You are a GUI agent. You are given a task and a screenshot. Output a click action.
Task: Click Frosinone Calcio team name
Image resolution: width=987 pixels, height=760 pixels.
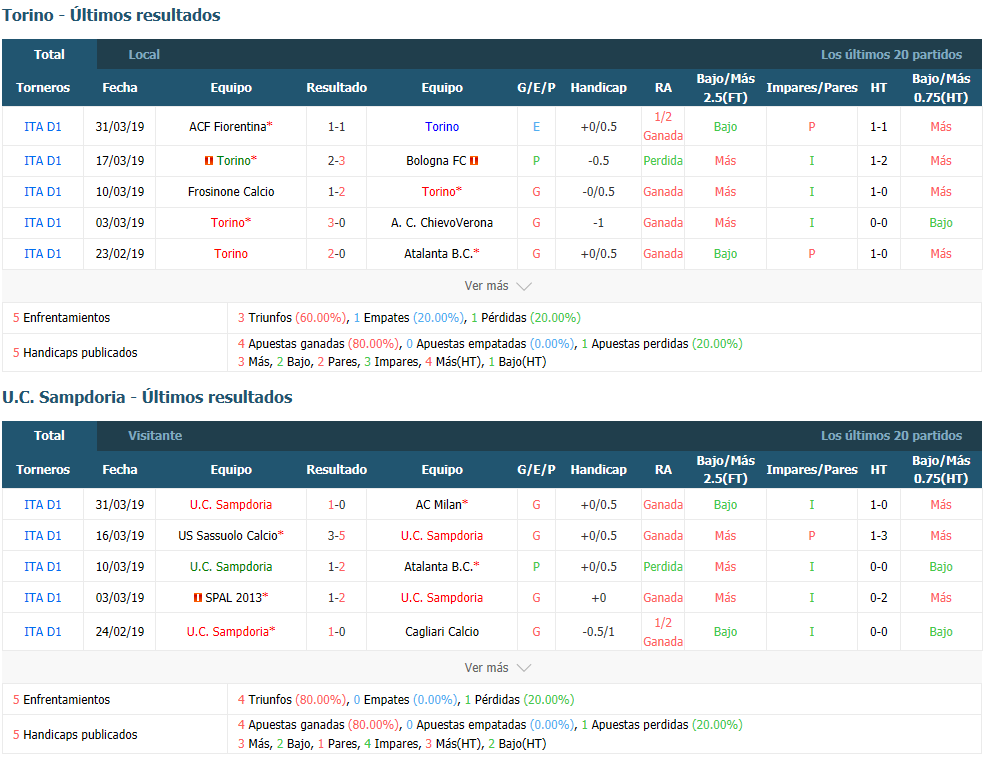[x=231, y=191]
